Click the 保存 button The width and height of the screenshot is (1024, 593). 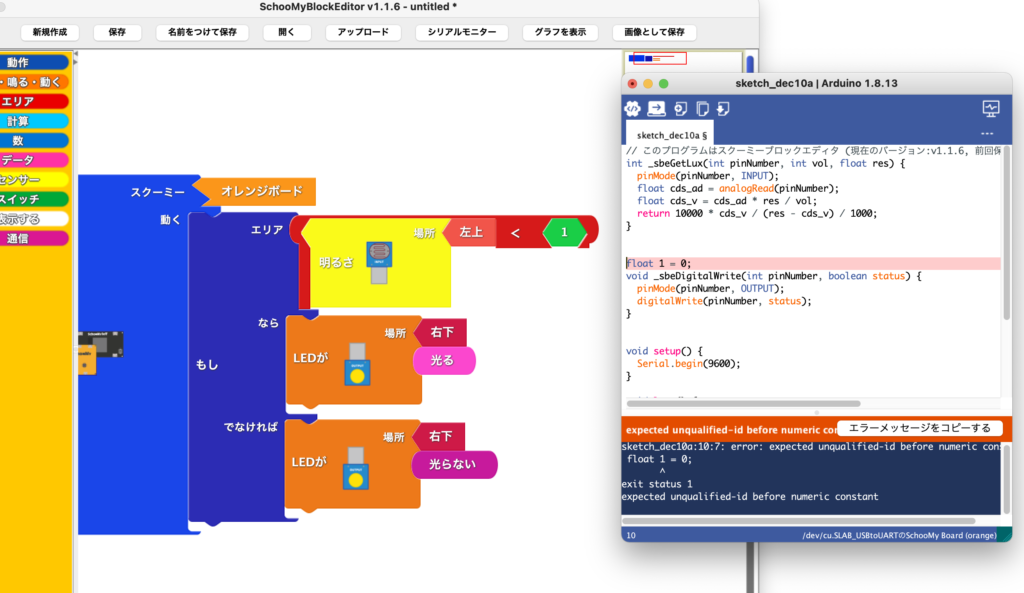pos(117,32)
